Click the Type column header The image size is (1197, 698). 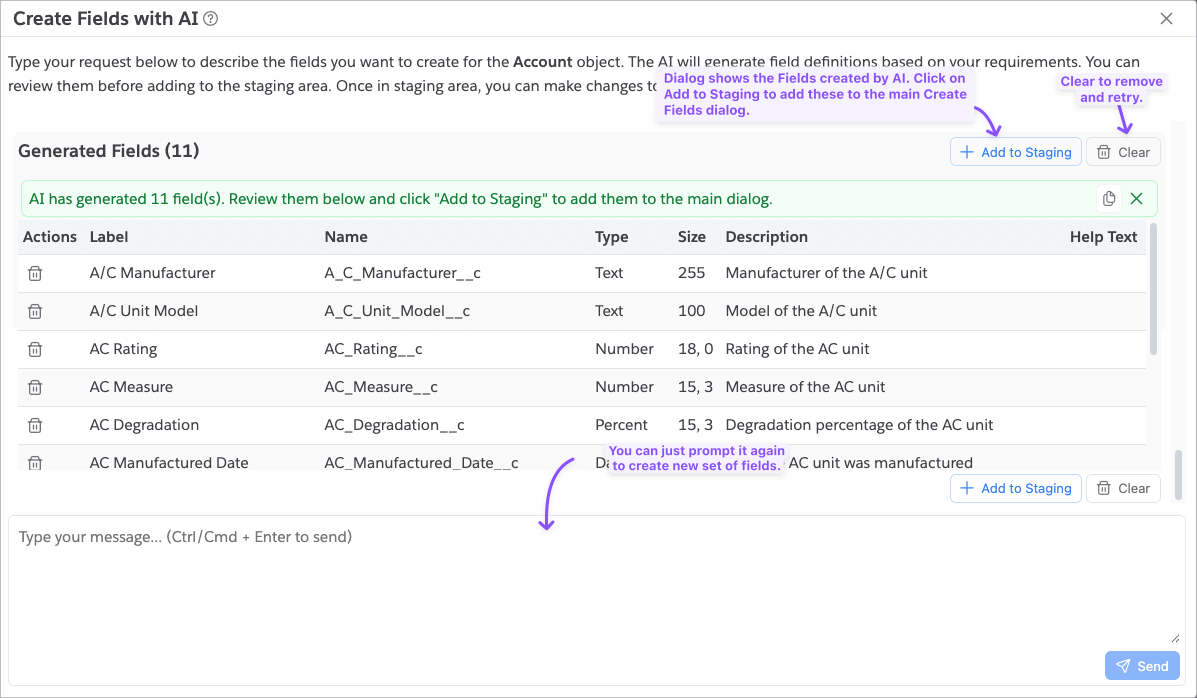click(611, 237)
